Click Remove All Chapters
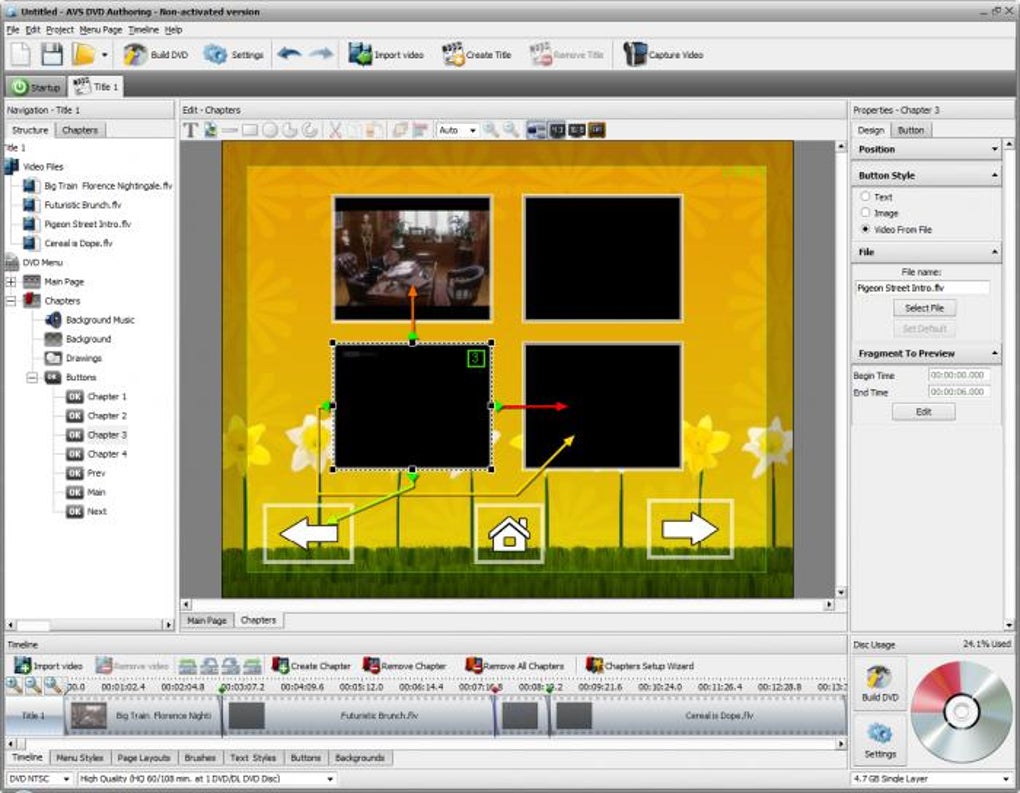 tap(515, 665)
